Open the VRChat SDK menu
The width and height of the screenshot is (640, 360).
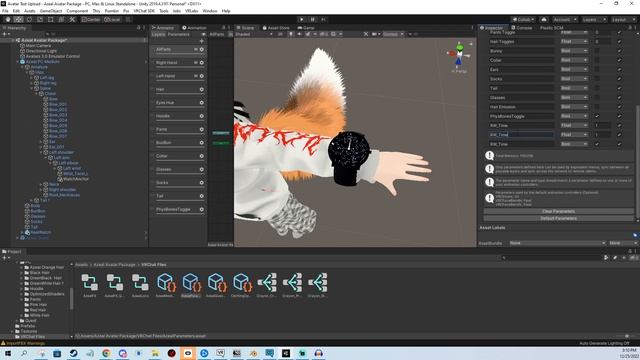144,11
